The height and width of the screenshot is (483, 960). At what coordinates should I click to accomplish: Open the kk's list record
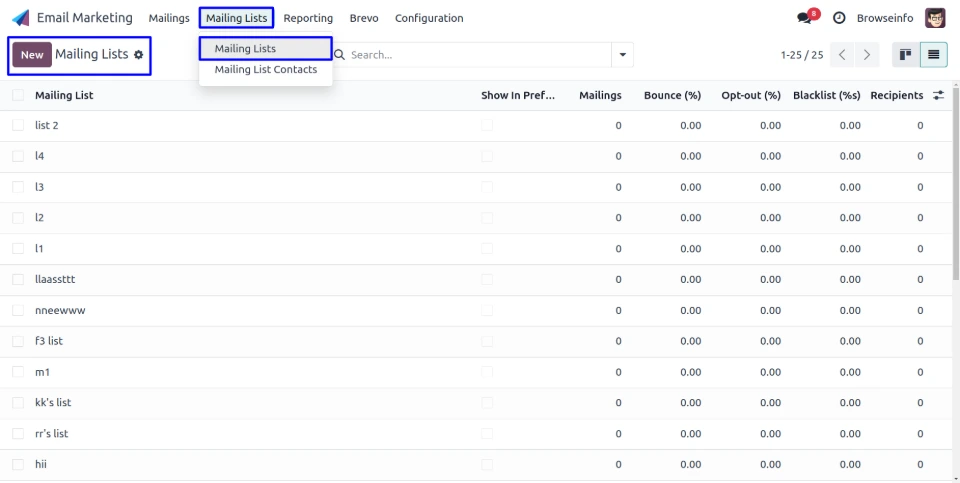pyautogui.click(x=53, y=402)
